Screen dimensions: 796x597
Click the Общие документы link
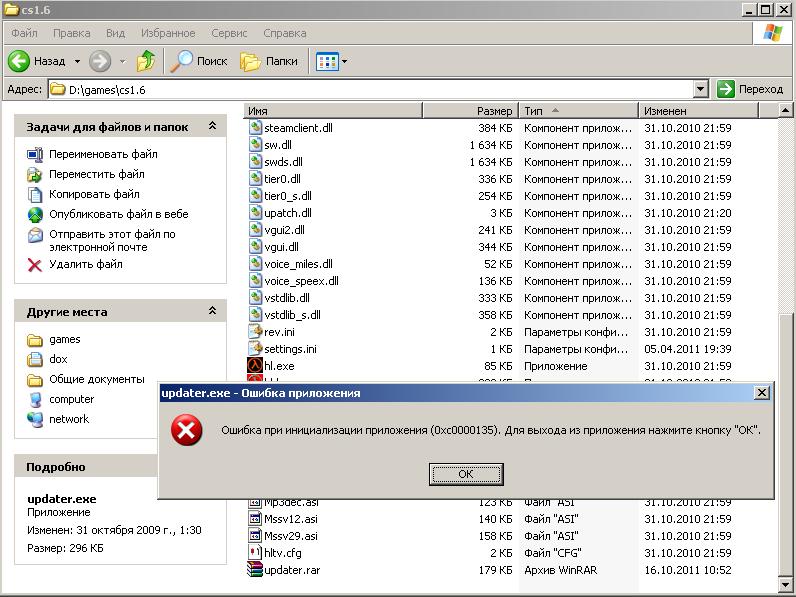[96, 379]
